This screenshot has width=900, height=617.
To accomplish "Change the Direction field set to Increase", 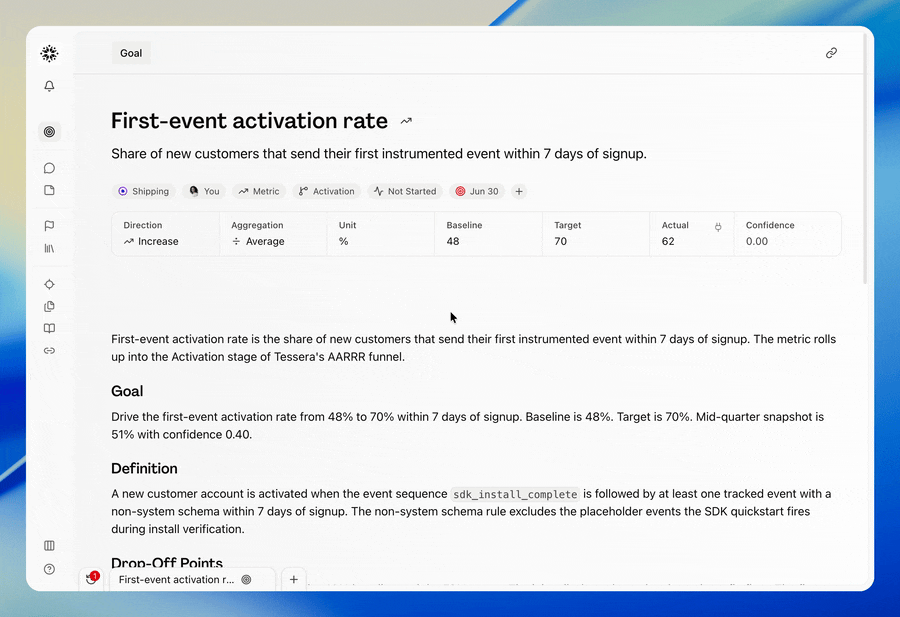I will 165,234.
